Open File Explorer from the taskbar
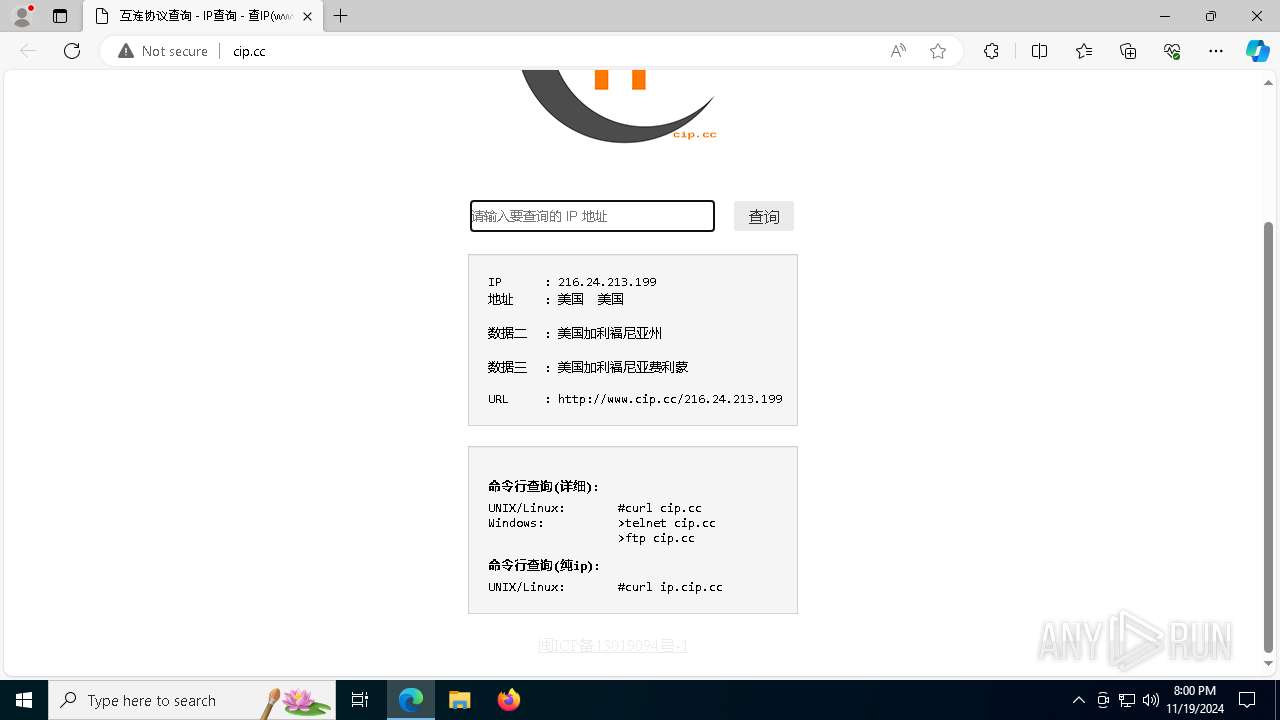This screenshot has height=720, width=1280. (460, 700)
